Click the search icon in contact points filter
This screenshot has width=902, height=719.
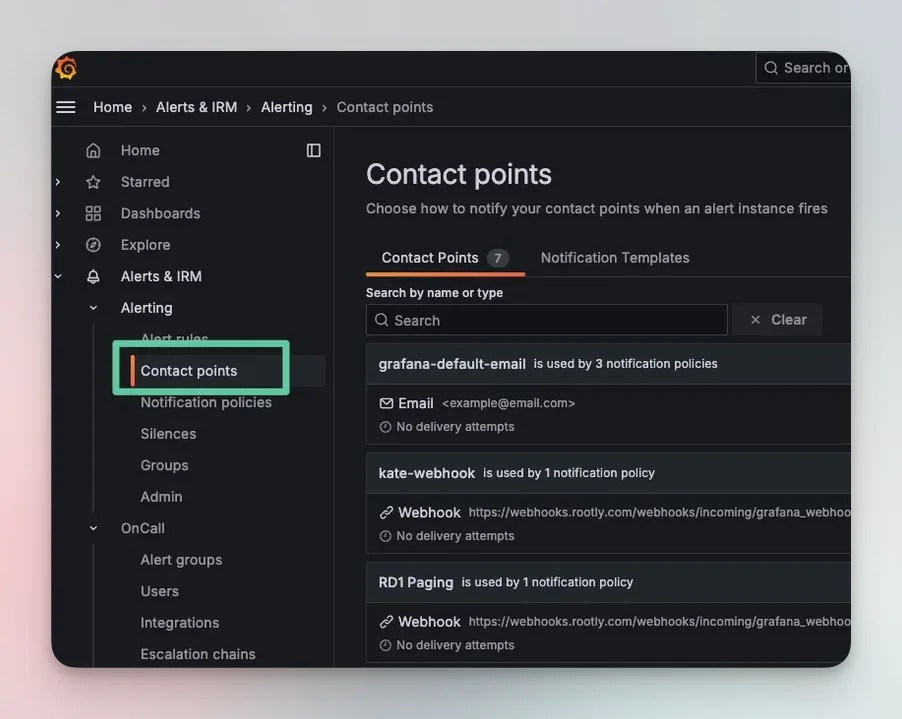381,320
